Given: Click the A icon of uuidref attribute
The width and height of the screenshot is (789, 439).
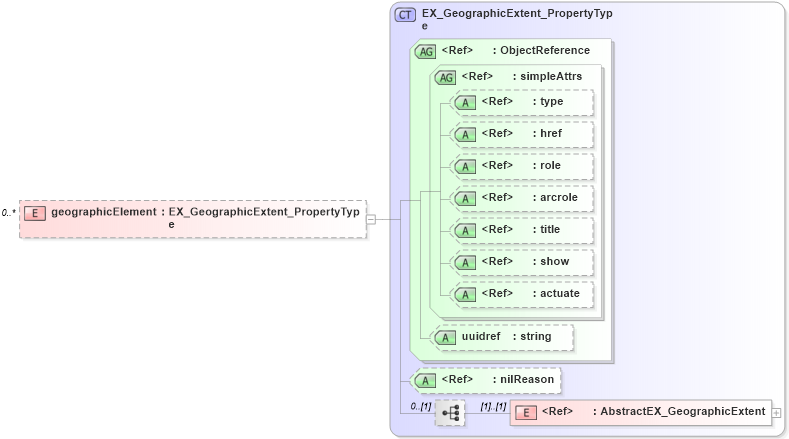Looking at the screenshot, I should tap(445, 338).
